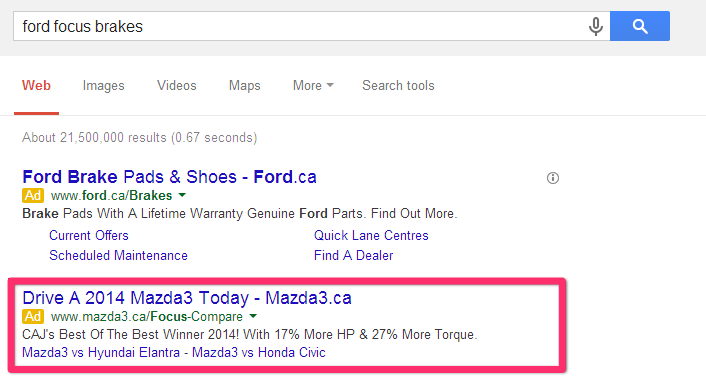Expand the arrow next to www.mazda3.ca/Focus-Compare
Image resolution: width=706 pixels, height=378 pixels.
[253, 316]
